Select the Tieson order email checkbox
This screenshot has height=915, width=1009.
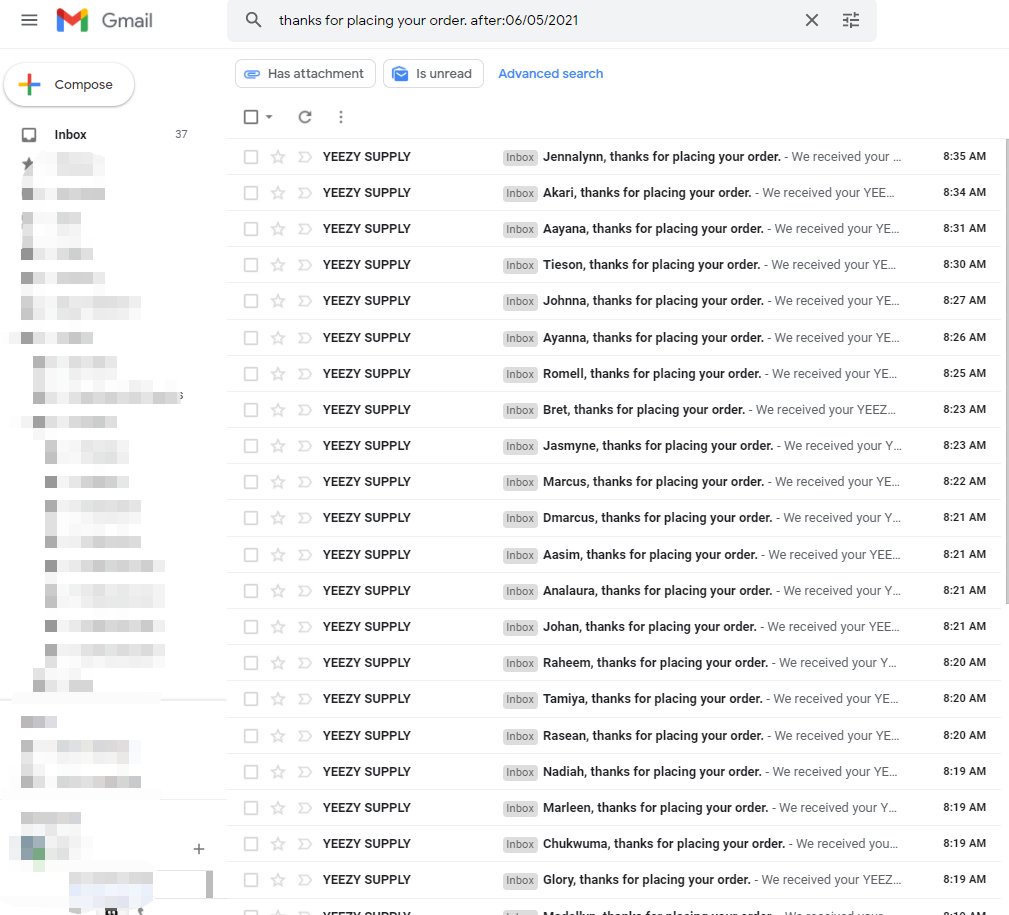(x=251, y=265)
